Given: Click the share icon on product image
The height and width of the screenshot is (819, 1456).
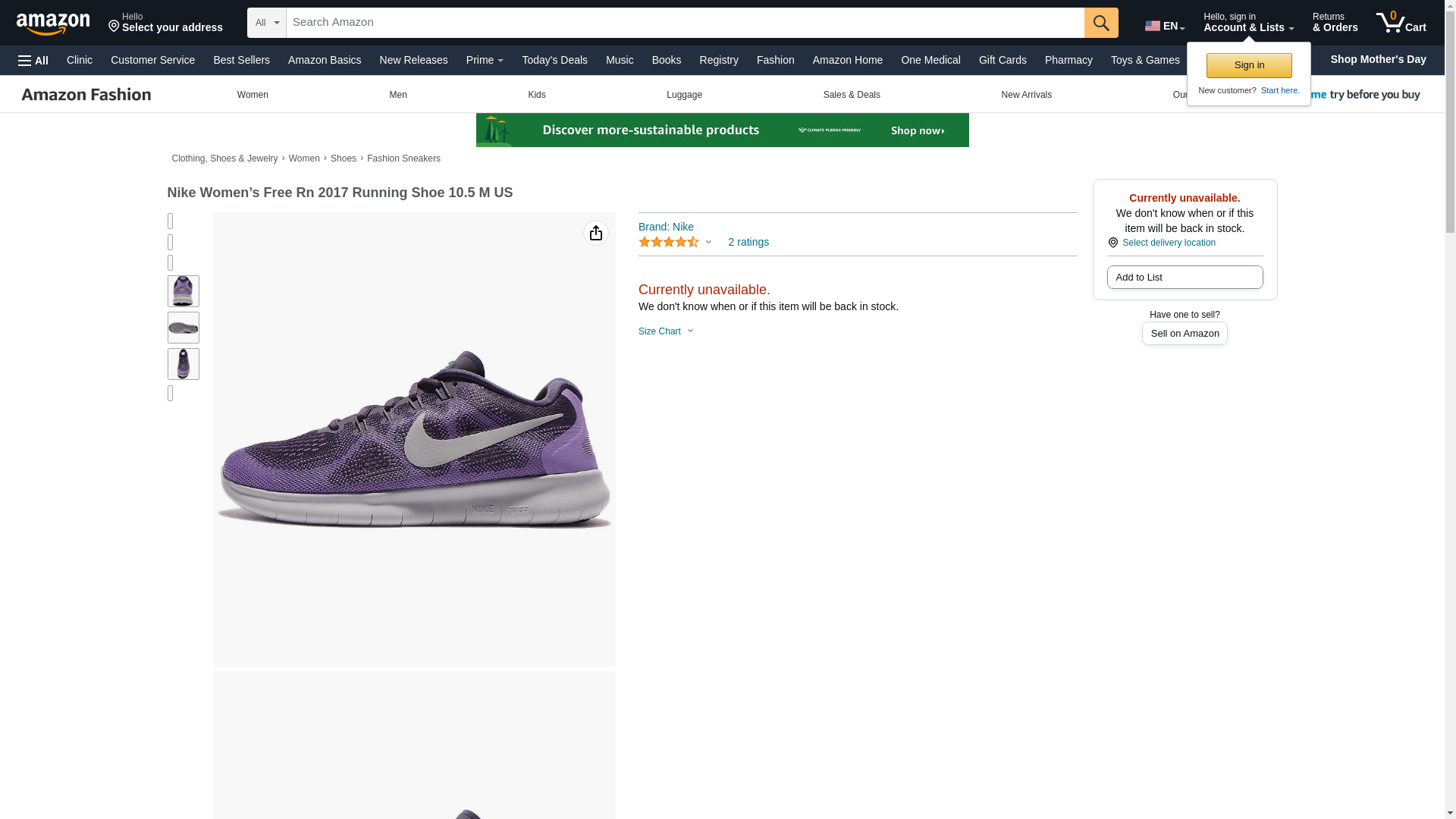Looking at the screenshot, I should pyautogui.click(x=596, y=233).
